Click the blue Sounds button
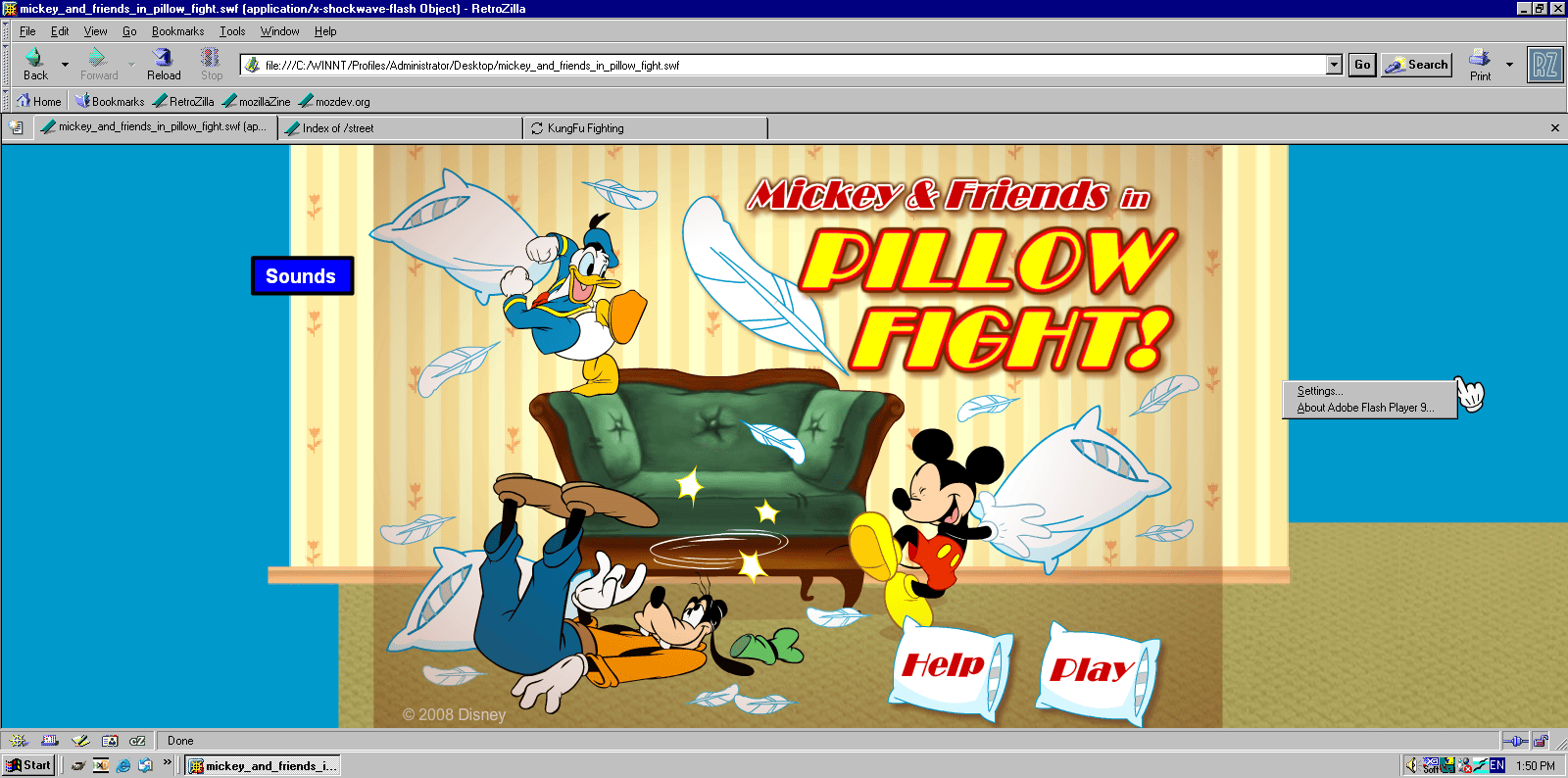Screen dimensions: 1568x778 [x=302, y=276]
